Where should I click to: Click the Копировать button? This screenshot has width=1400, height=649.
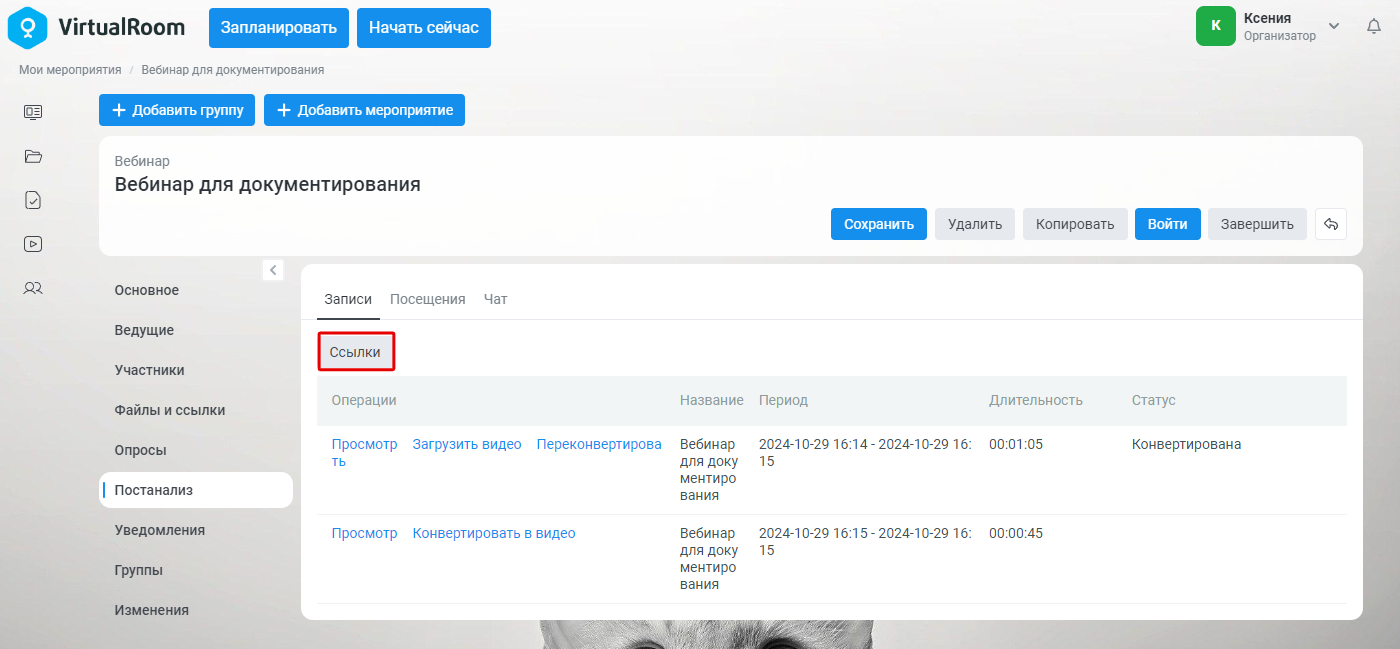pyautogui.click(x=1075, y=224)
